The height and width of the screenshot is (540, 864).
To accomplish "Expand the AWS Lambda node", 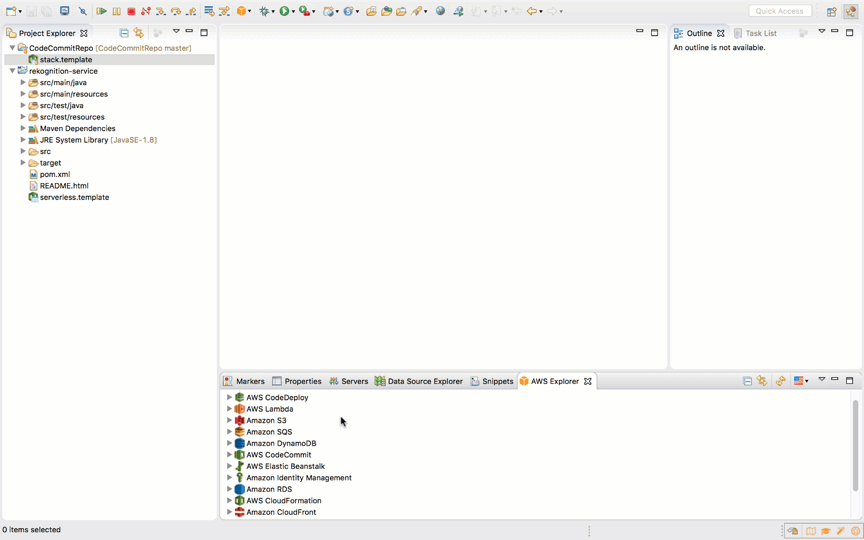I will tap(229, 409).
